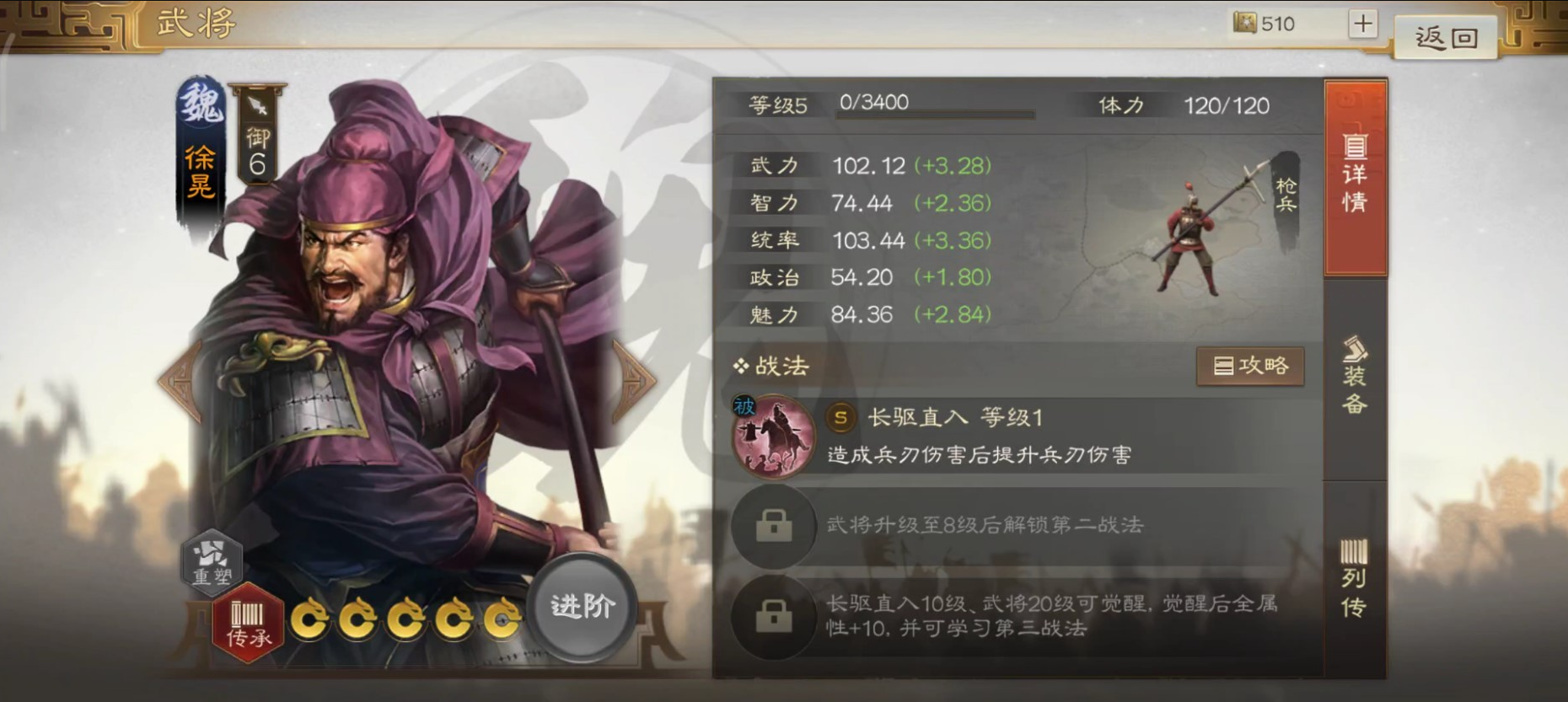Screen dimensions: 1568x702
Task: Tap the locked second skill slot
Action: click(774, 526)
